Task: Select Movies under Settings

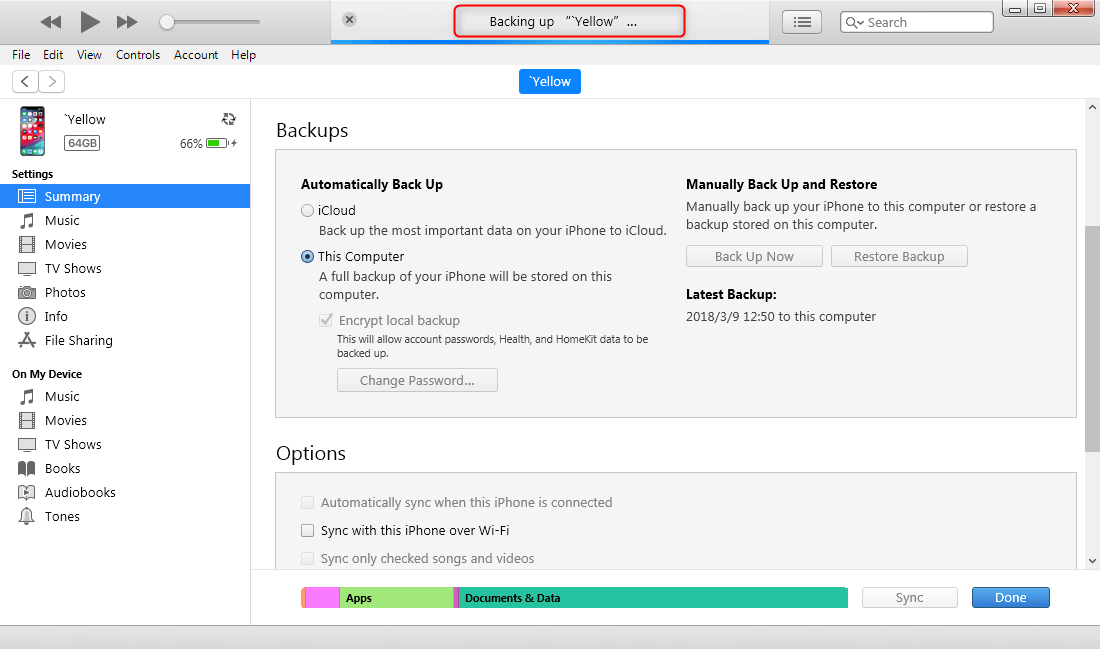Action: [125, 244]
